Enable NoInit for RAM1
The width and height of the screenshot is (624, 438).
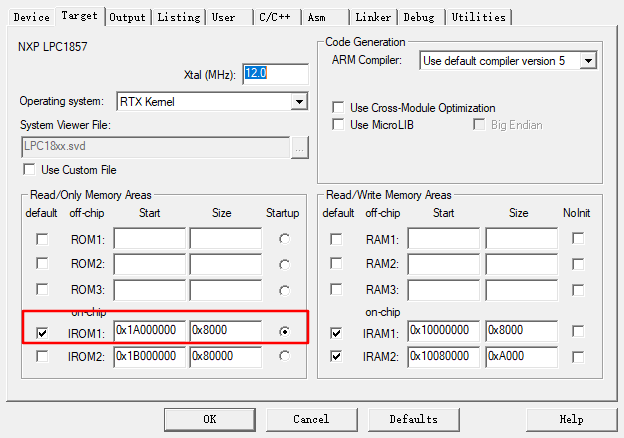(578, 239)
